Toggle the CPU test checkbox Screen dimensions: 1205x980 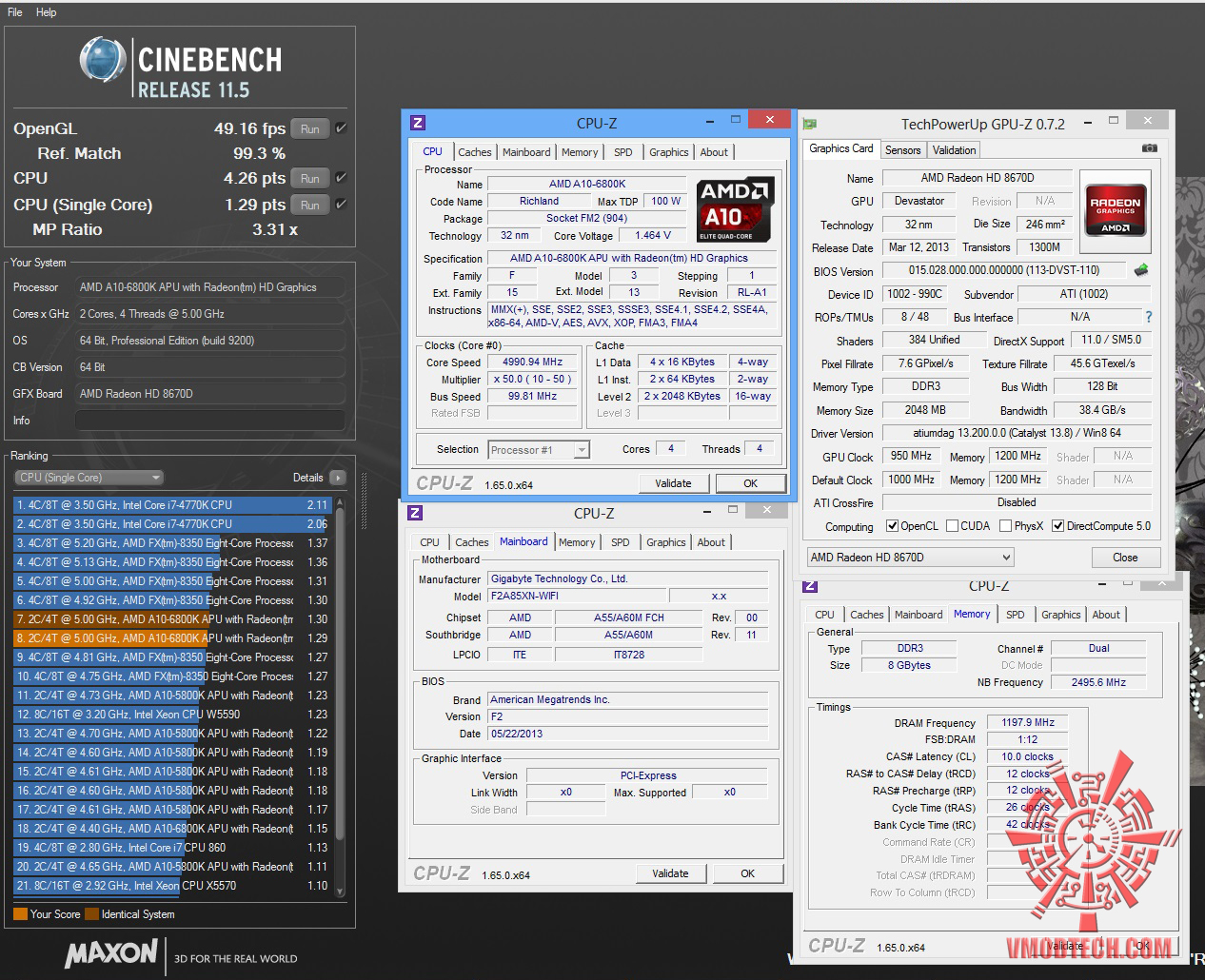[342, 178]
